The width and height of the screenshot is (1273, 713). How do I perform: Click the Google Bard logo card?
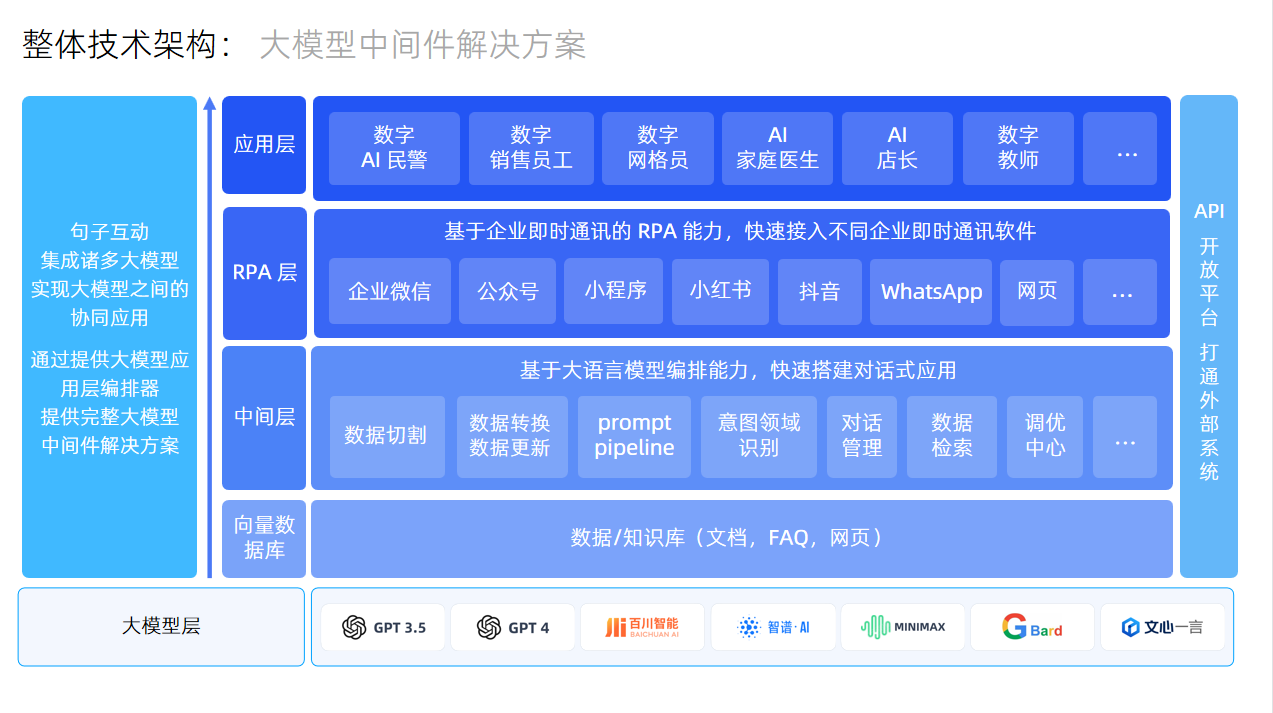tap(1032, 627)
